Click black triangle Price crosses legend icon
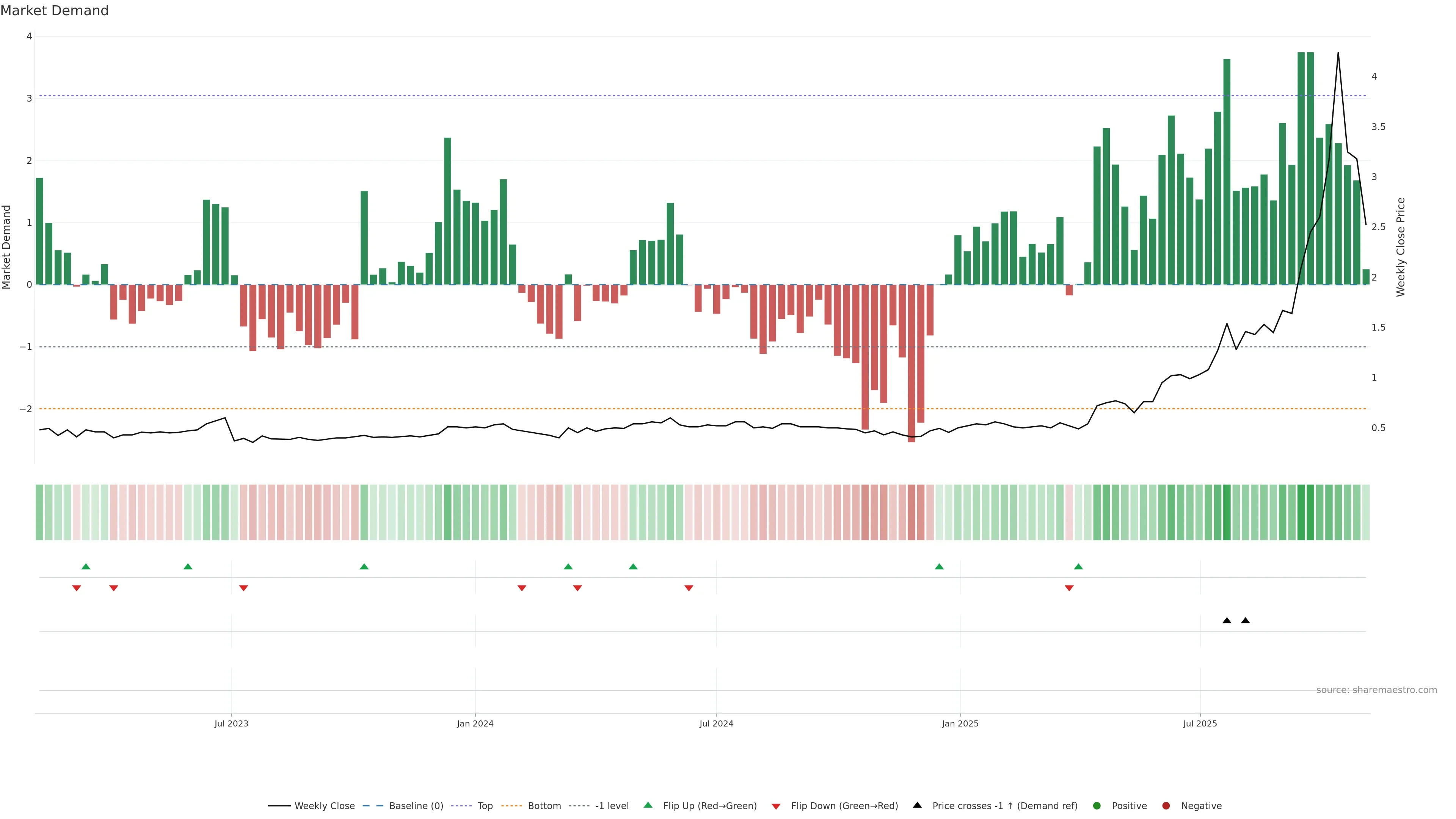Viewport: 1456px width, 819px height. [x=917, y=805]
